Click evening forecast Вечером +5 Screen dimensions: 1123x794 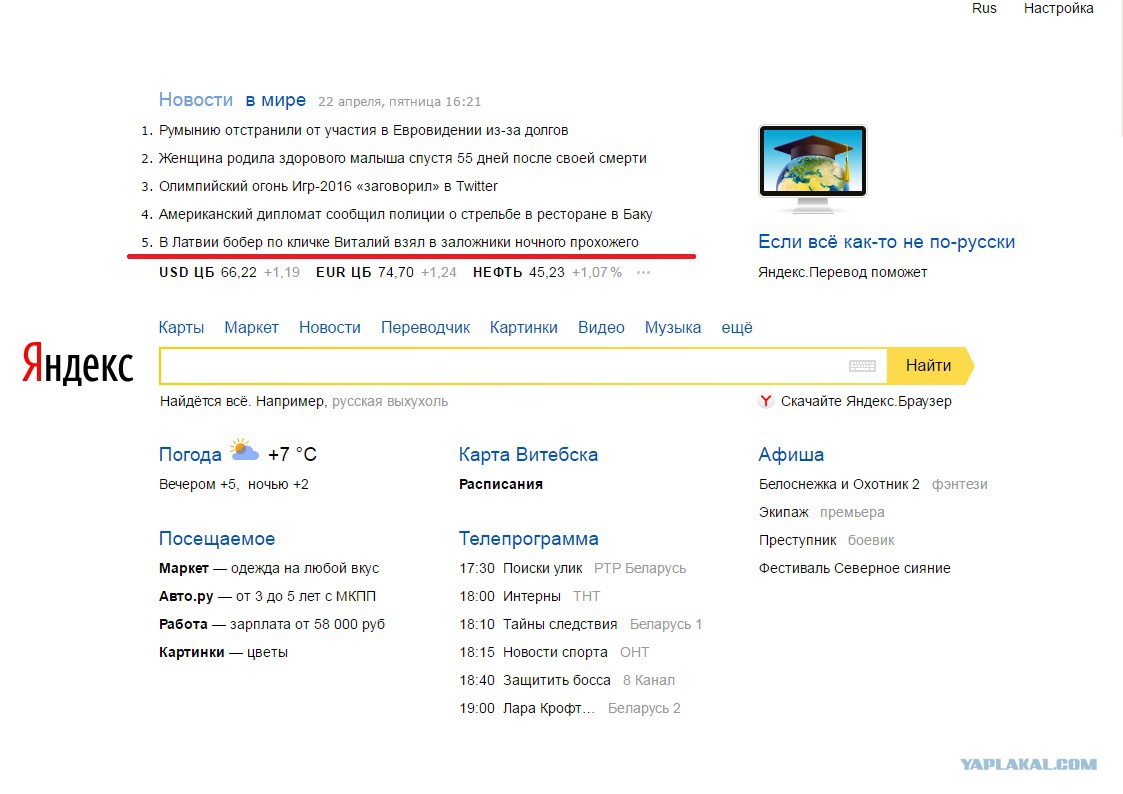tap(198, 485)
